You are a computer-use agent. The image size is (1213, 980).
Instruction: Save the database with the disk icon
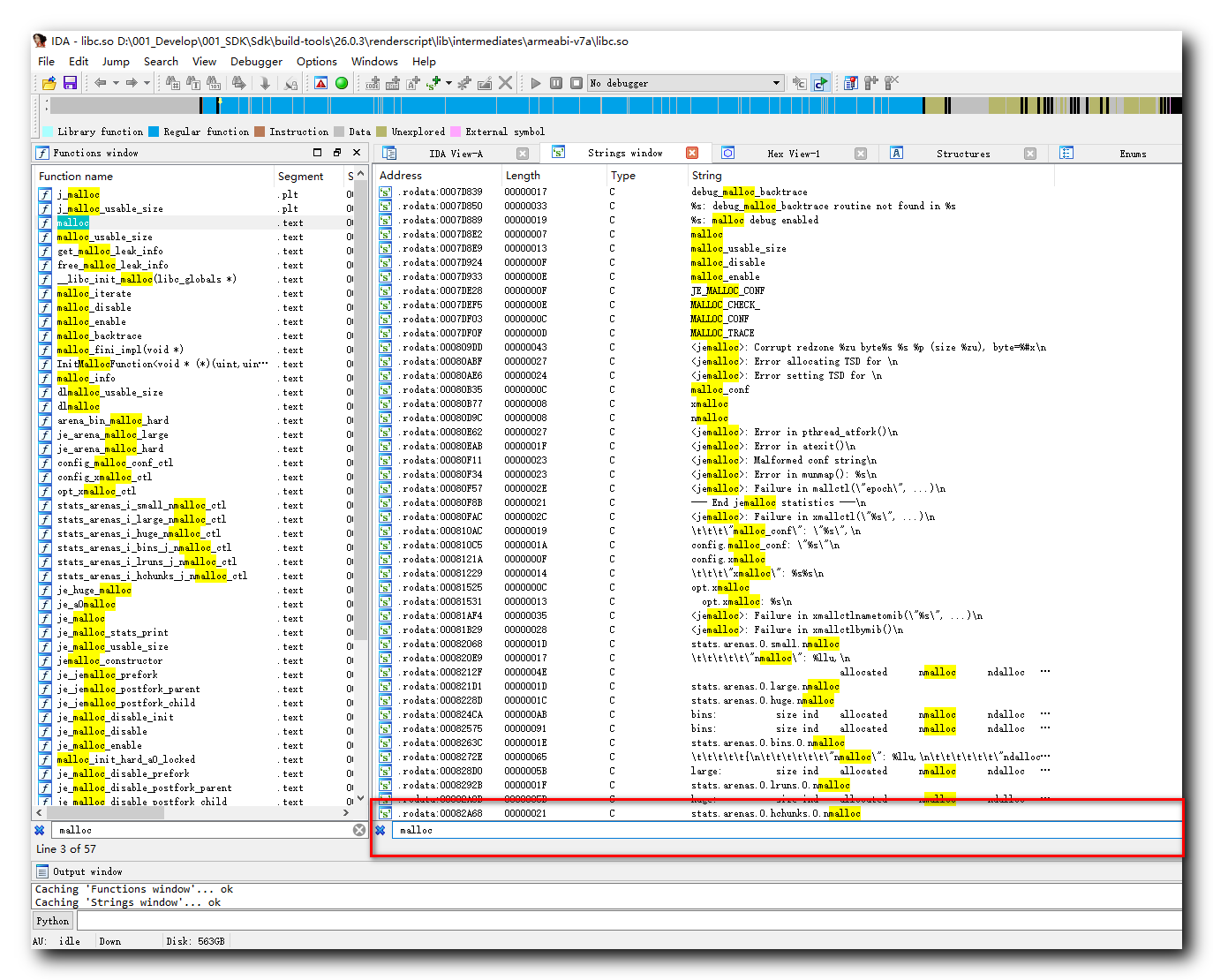[70, 82]
